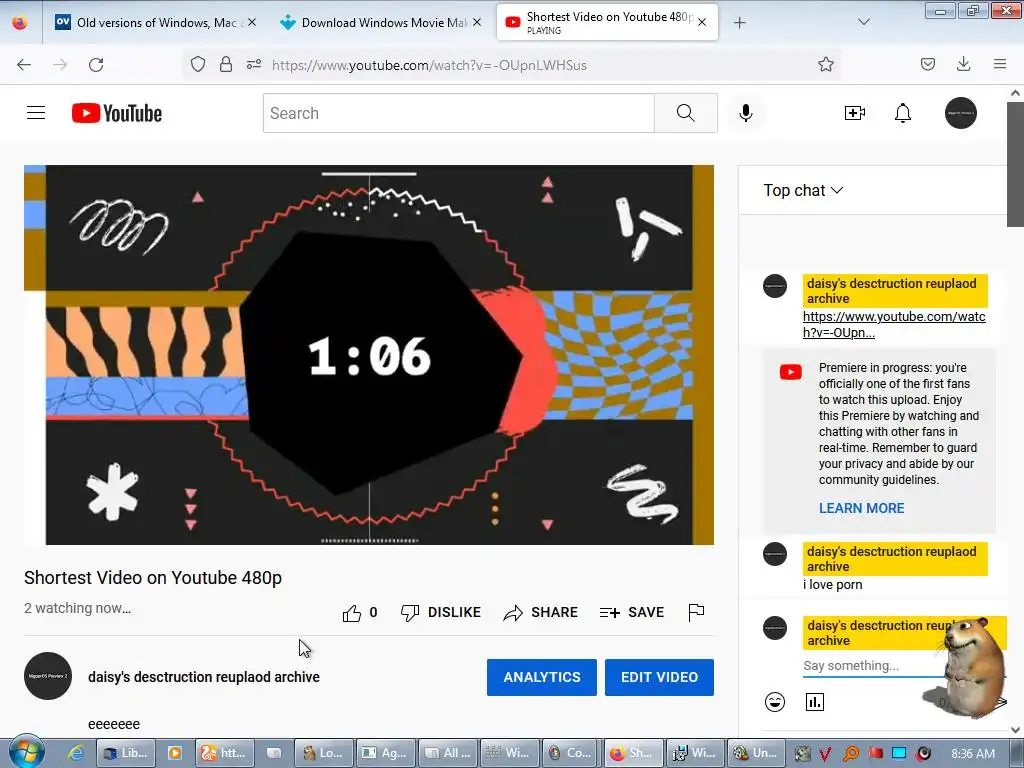This screenshot has width=1024, height=768.
Task: Click the video title Shortest Video on Youtube 480p
Action: point(153,578)
